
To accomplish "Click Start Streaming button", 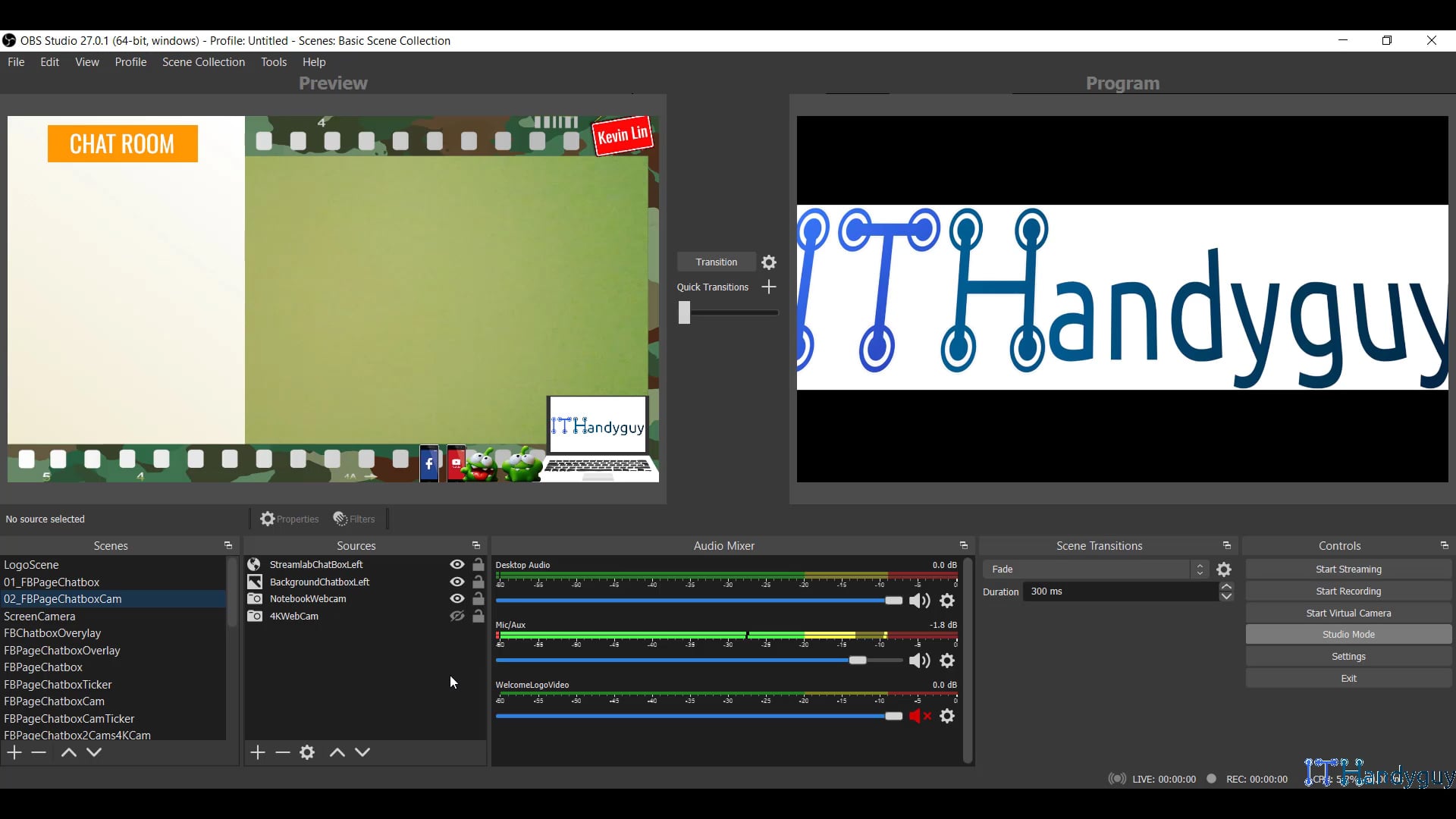I will [x=1348, y=570].
